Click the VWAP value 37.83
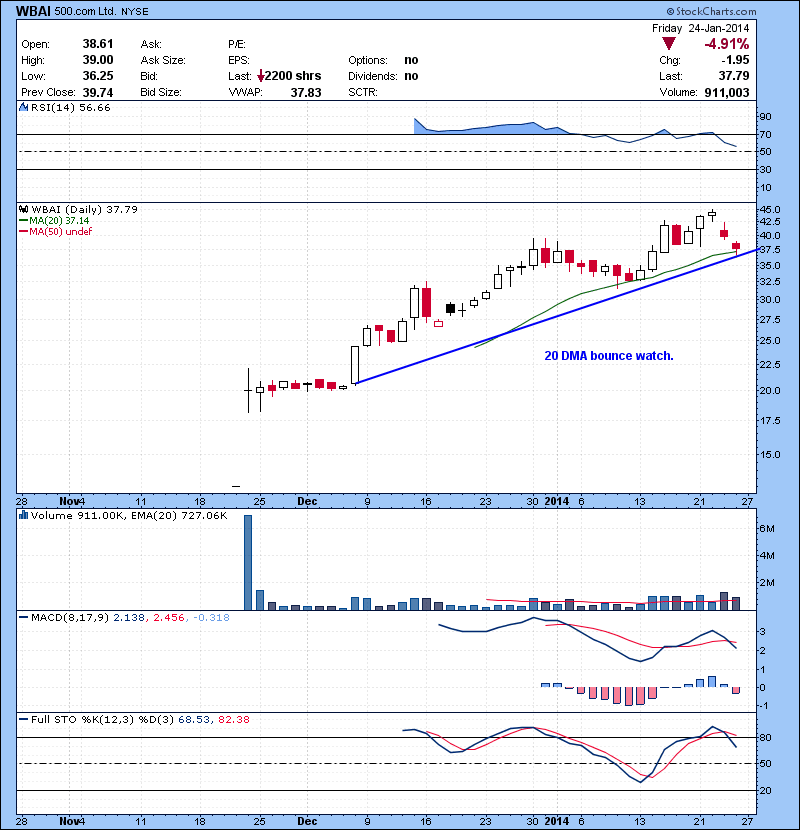The height and width of the screenshot is (830, 800). [x=306, y=93]
